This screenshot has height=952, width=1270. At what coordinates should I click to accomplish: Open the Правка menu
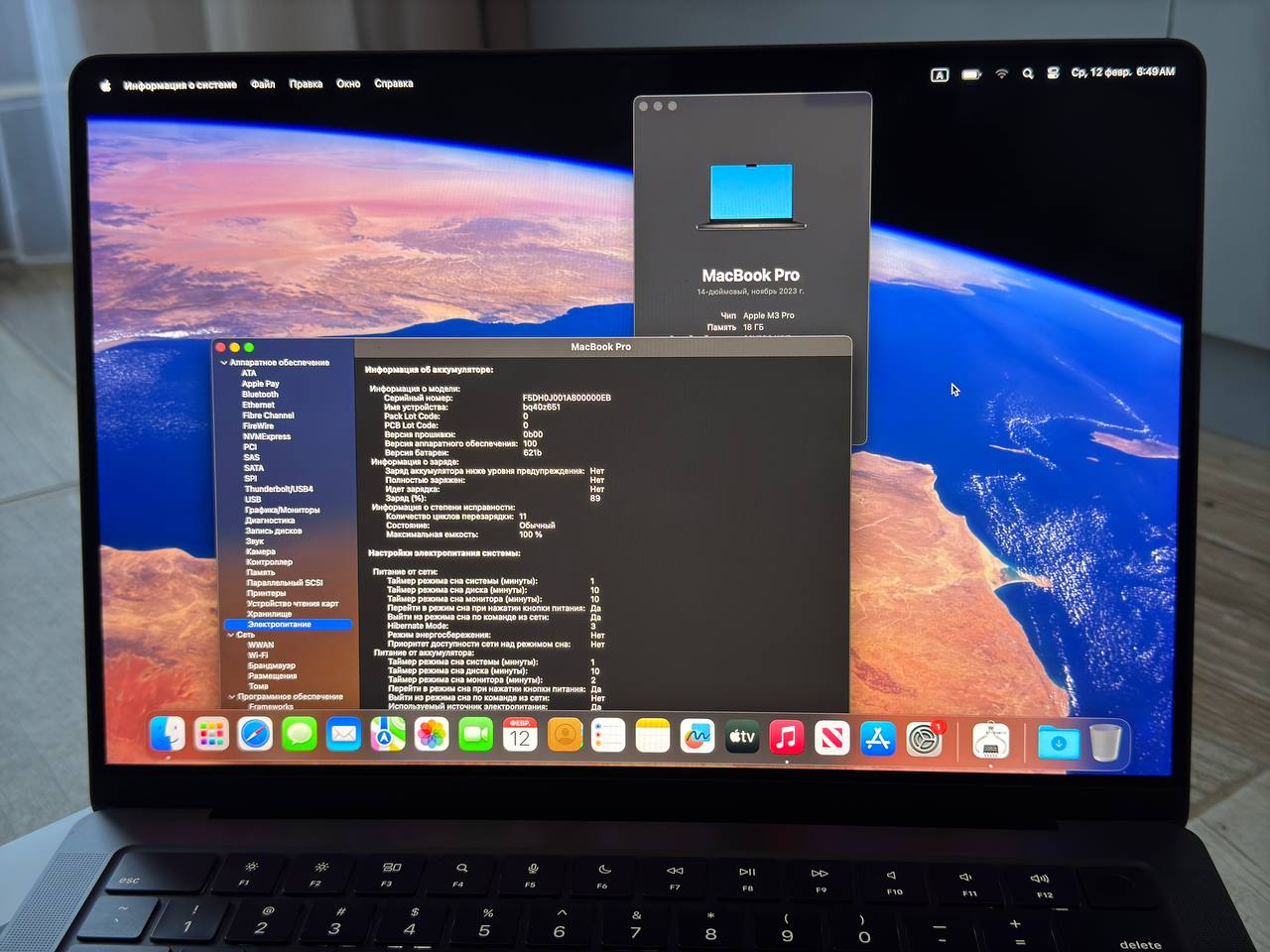point(306,84)
